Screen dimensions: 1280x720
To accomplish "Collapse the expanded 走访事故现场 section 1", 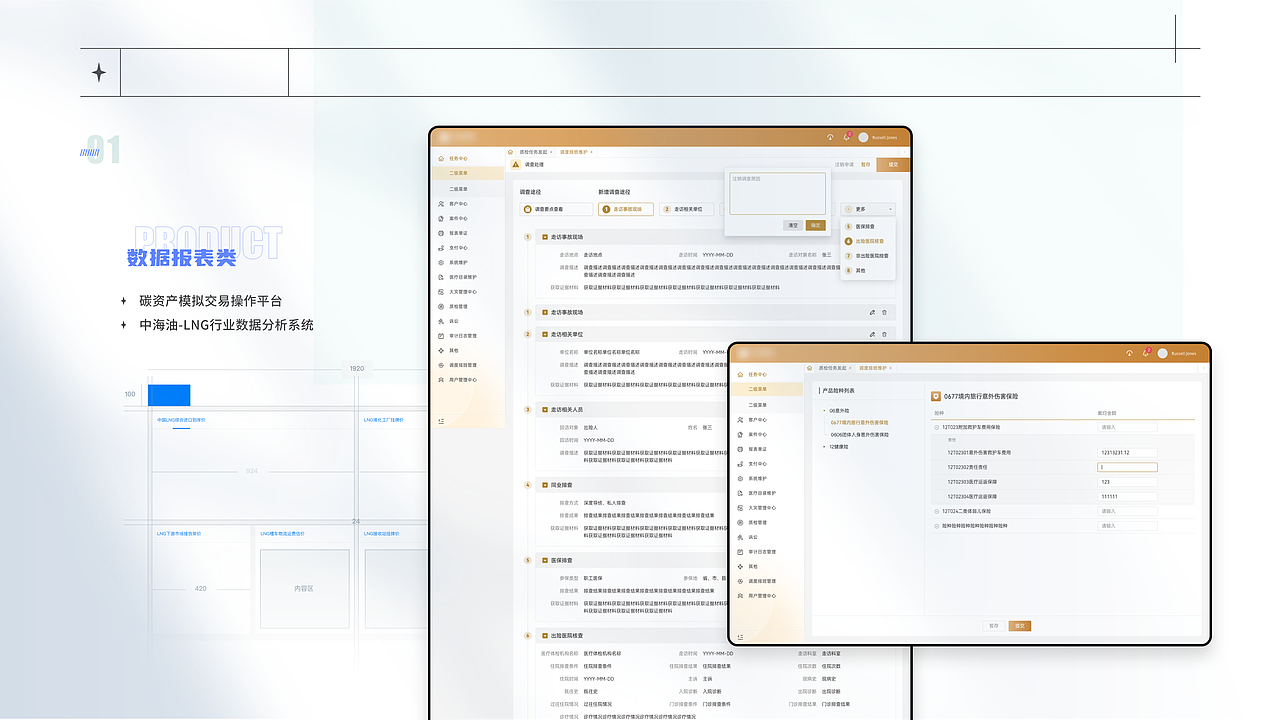I will tap(545, 237).
